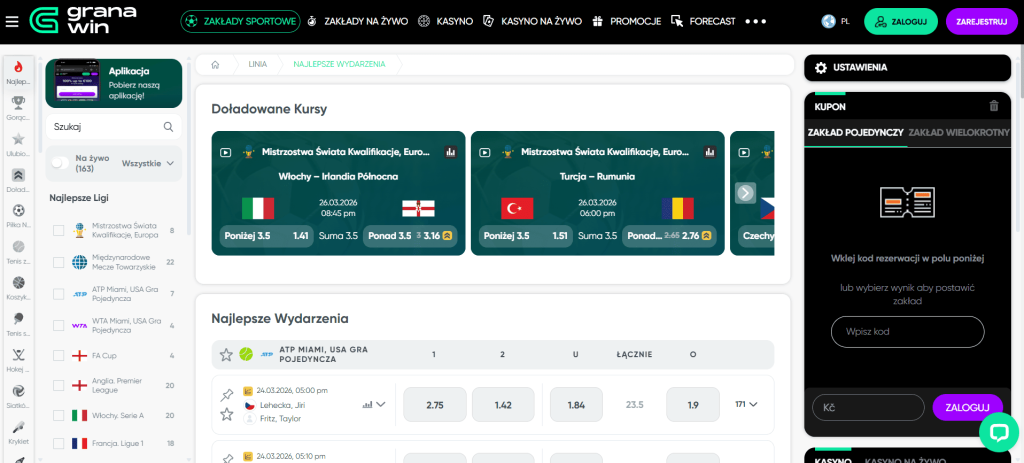Viewport: 1024px width, 463px height.
Task: Click the search magnifier icon
Action: (168, 127)
